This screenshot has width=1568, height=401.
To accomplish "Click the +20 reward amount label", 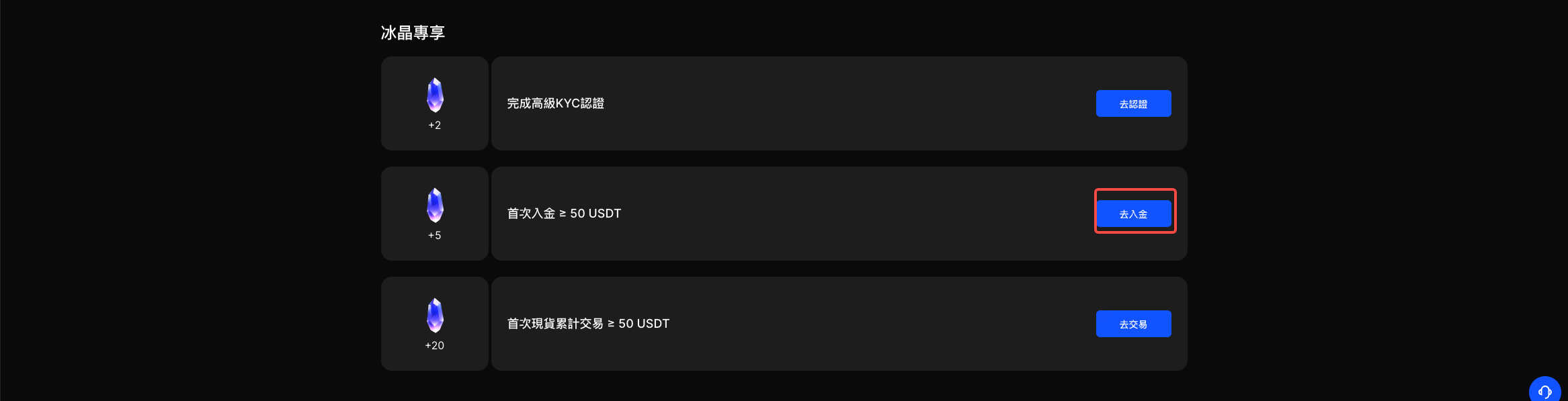I will click(435, 346).
